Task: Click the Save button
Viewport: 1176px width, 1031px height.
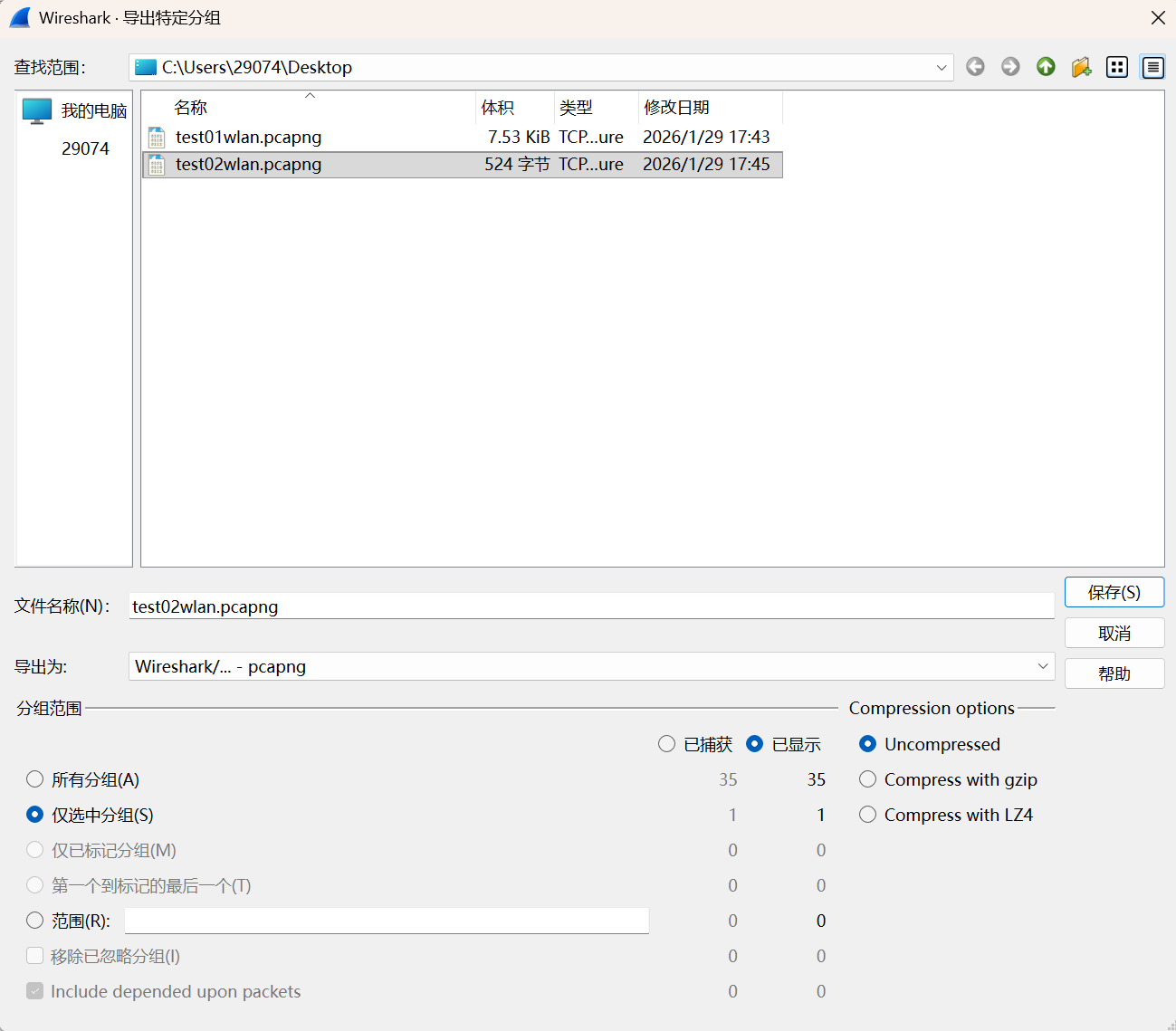Action: click(x=1114, y=593)
